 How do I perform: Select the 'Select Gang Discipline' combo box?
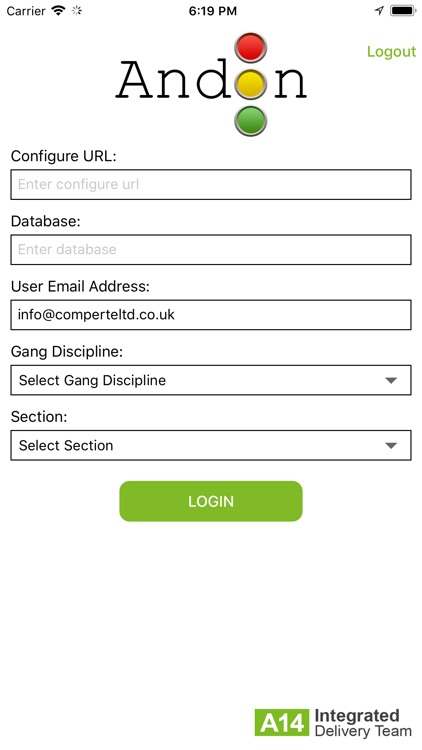[211, 380]
